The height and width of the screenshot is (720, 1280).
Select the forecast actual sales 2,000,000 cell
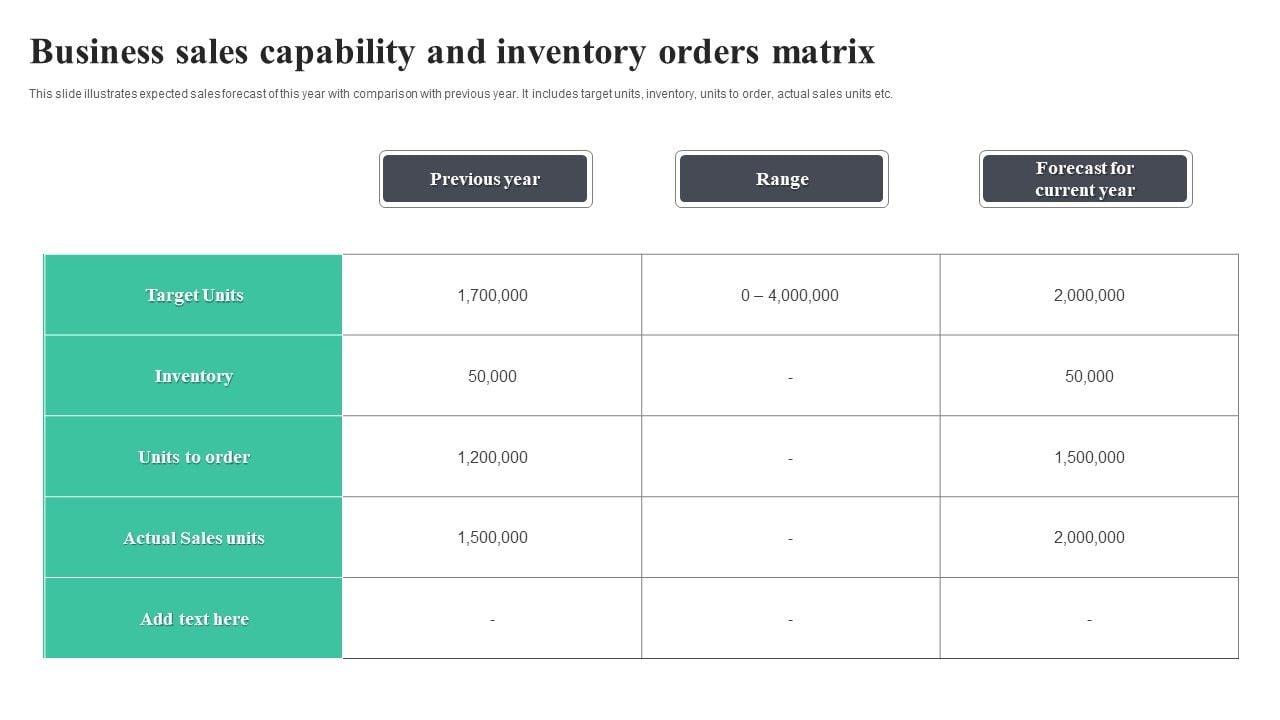(x=1089, y=537)
